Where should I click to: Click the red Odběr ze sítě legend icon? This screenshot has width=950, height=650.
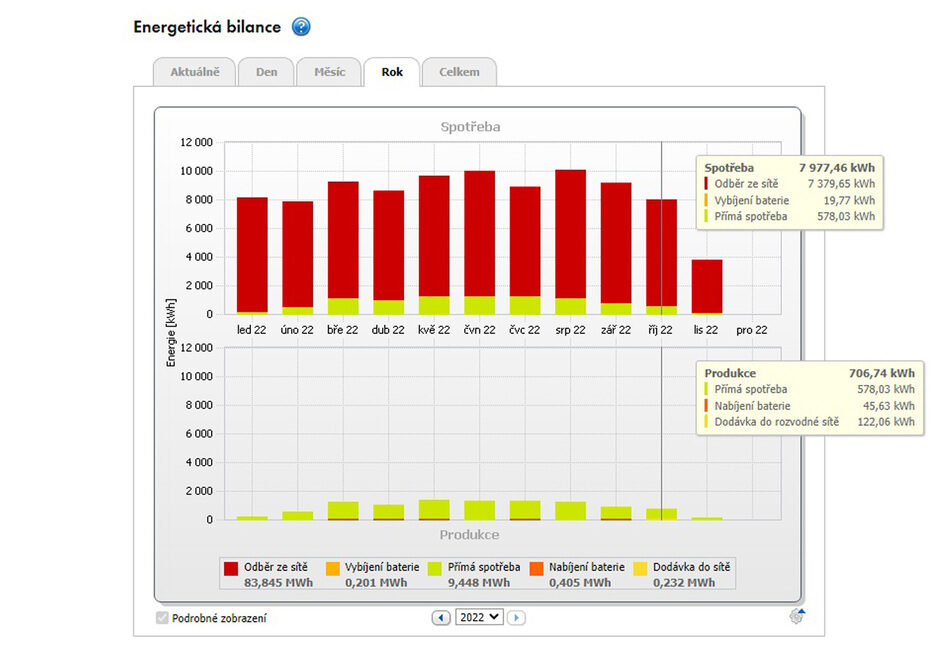coord(231,568)
